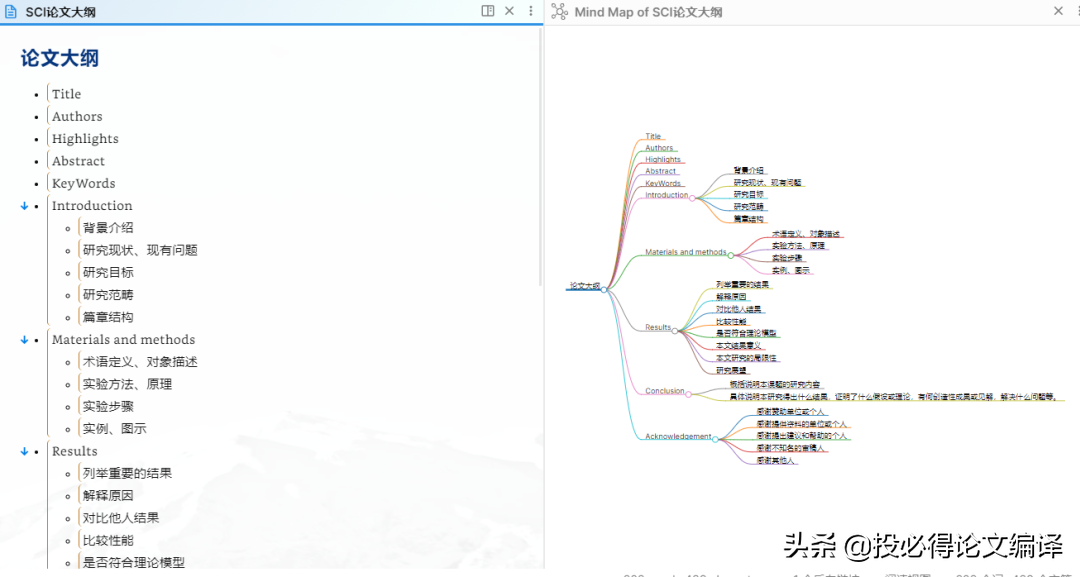
Task: Click the Highlights item in the outline
Action: pyautogui.click(x=85, y=139)
